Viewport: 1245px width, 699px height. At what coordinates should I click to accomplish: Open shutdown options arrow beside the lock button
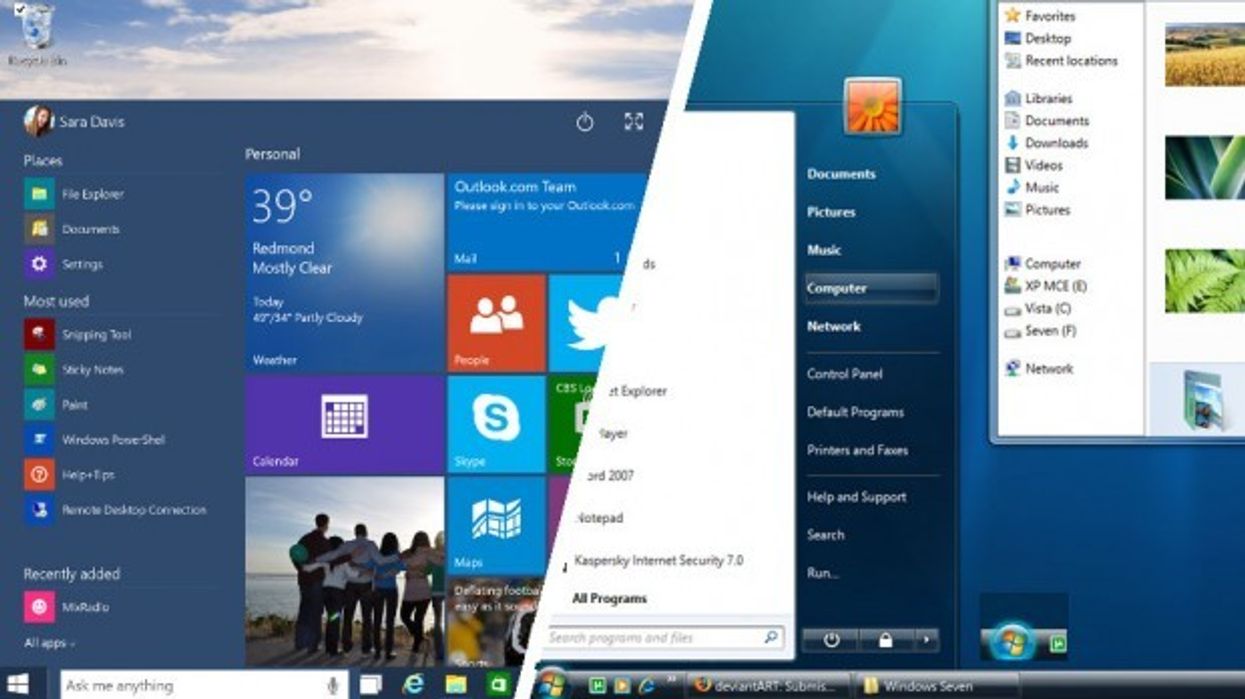[x=925, y=640]
